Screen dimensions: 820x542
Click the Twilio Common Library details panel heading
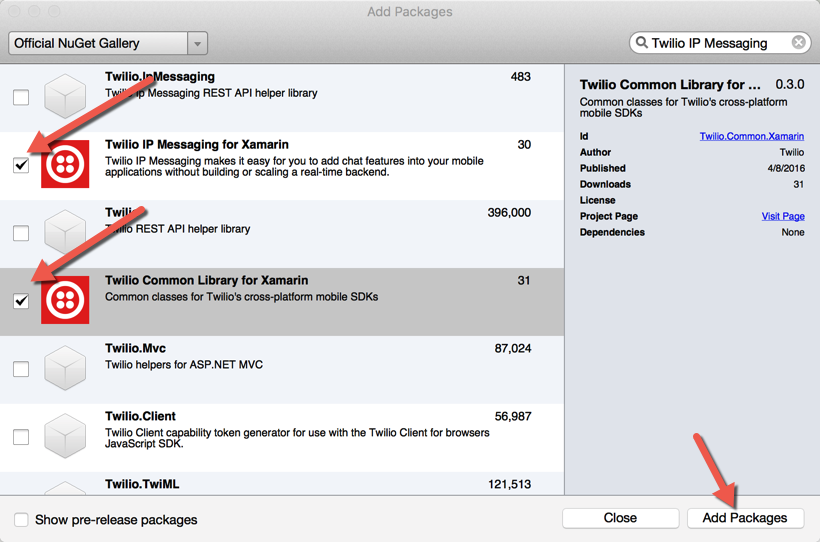point(670,84)
